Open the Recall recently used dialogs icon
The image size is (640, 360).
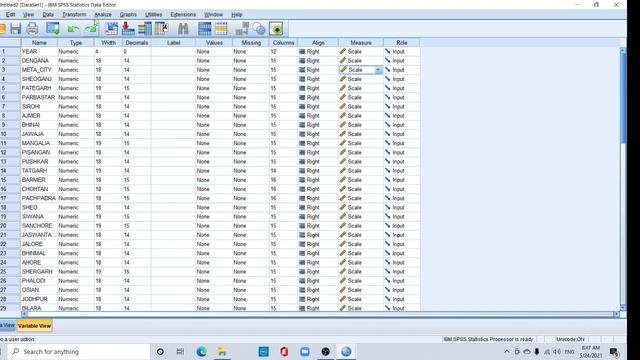(53, 29)
